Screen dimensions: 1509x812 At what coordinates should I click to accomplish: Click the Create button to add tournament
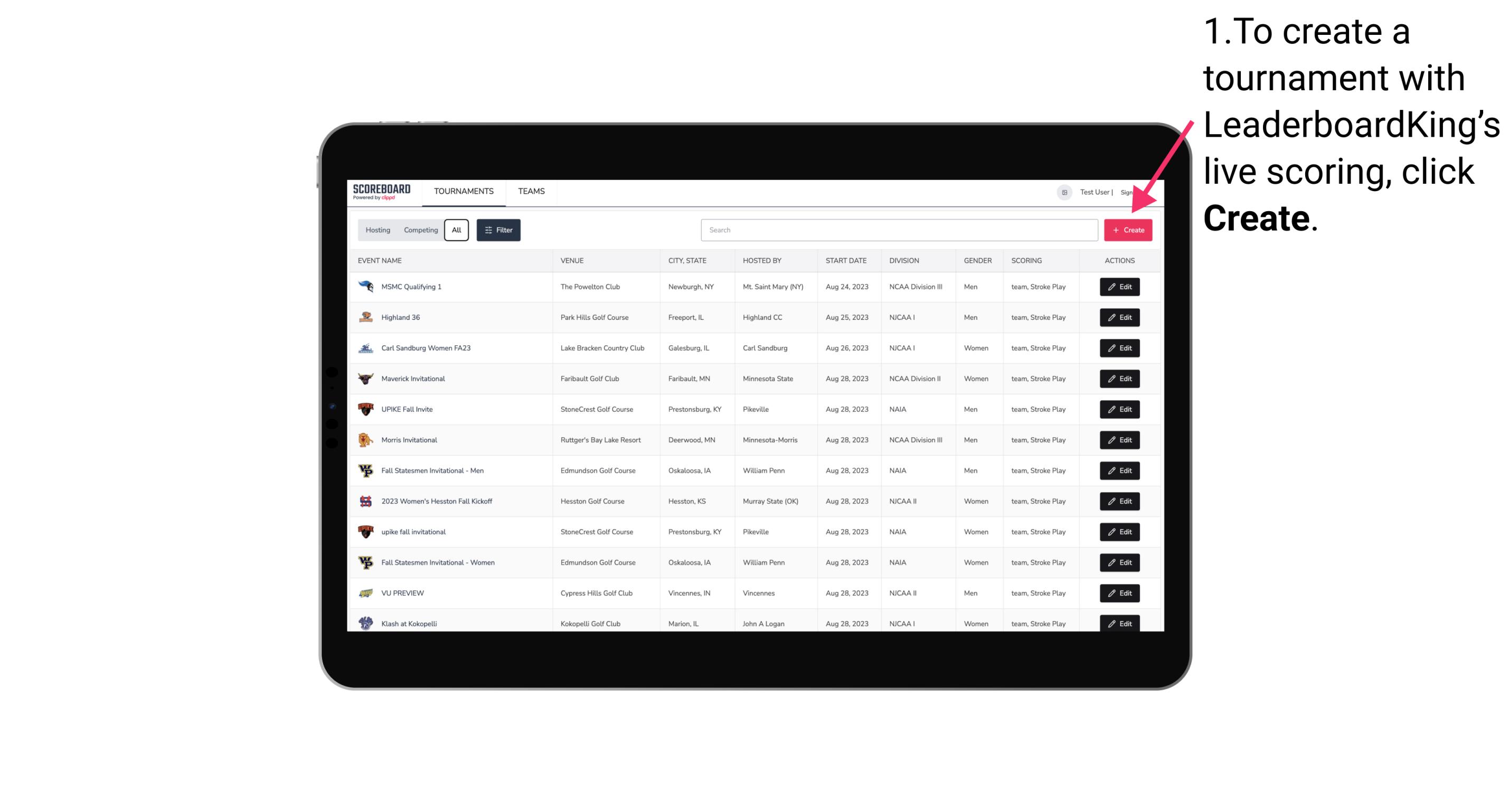click(x=1128, y=230)
